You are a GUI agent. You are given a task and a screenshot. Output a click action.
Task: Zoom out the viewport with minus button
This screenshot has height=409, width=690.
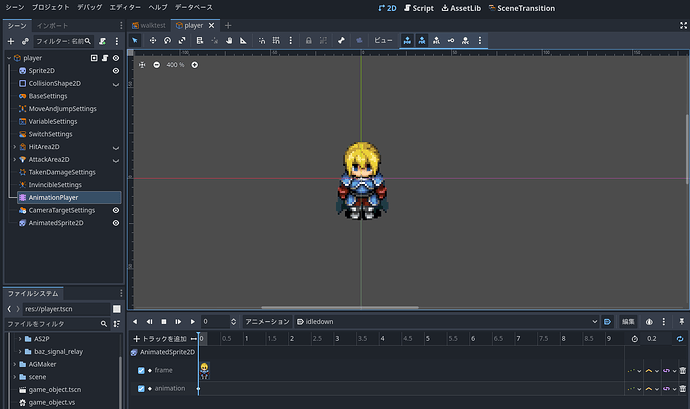pyautogui.click(x=157, y=65)
